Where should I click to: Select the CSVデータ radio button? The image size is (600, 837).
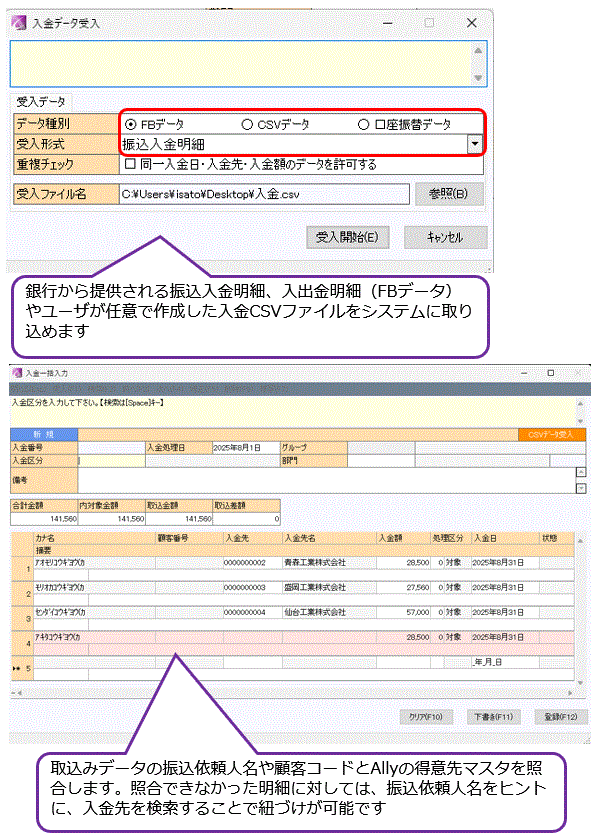(247, 124)
